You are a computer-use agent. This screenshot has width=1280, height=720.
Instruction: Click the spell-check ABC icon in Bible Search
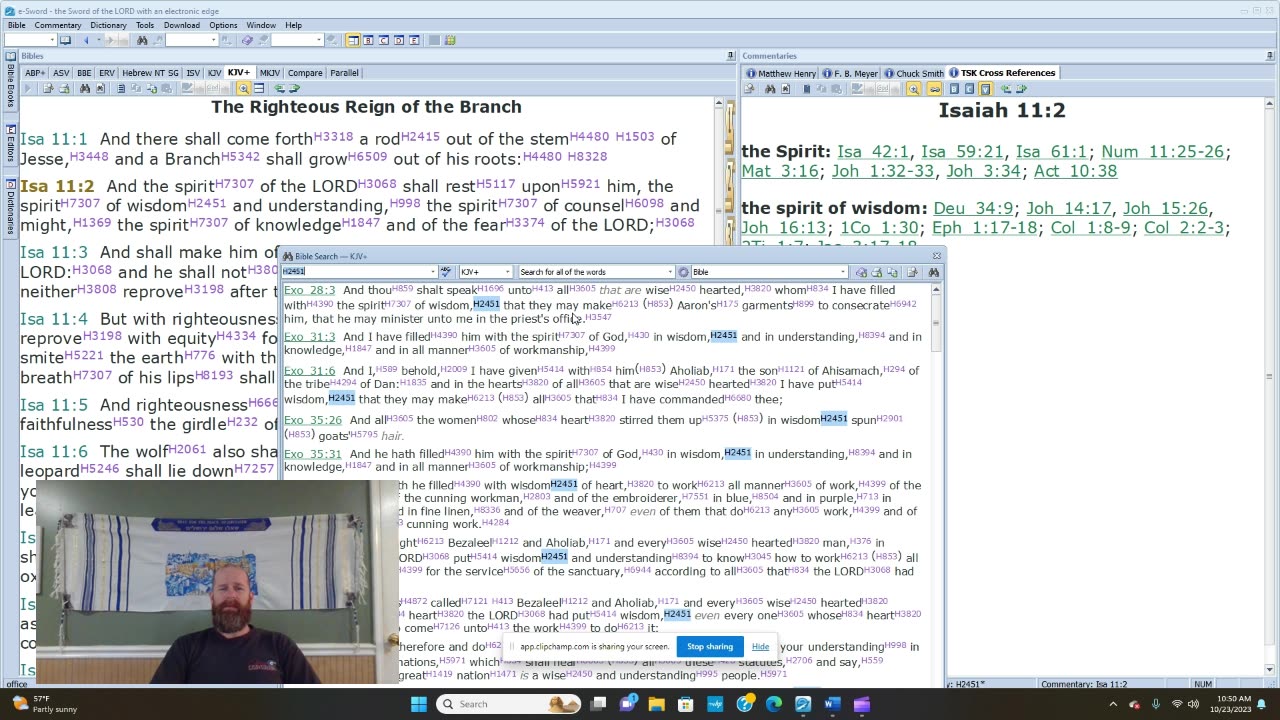coord(446,272)
